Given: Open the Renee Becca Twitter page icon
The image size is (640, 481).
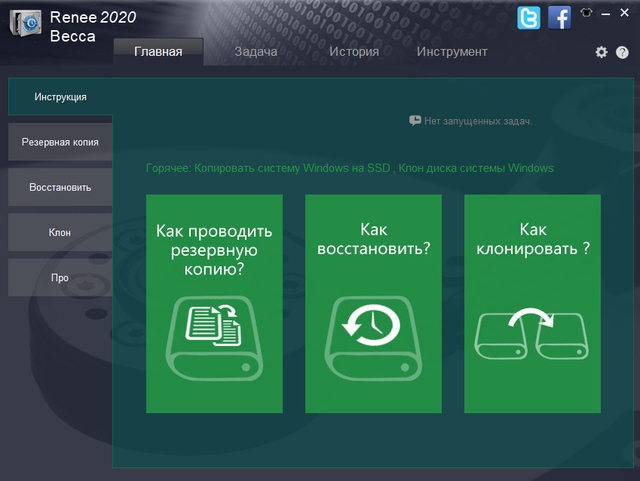Looking at the screenshot, I should pos(529,17).
